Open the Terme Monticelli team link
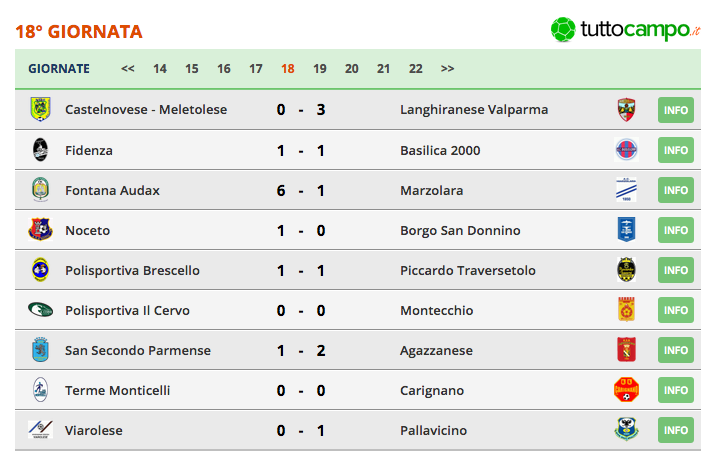The image size is (723, 471). [118, 390]
